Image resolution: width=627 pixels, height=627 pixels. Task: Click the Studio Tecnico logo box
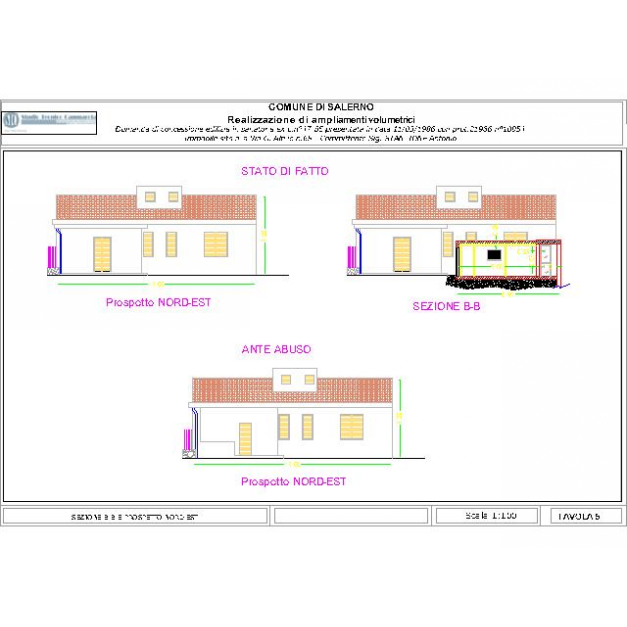pos(49,122)
